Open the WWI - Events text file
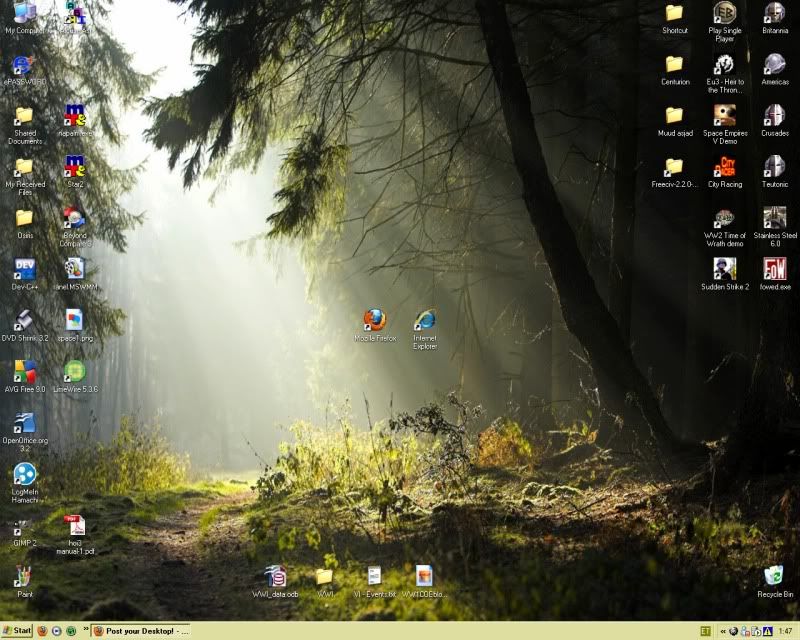Screen dimensions: 800x640 coord(374,582)
